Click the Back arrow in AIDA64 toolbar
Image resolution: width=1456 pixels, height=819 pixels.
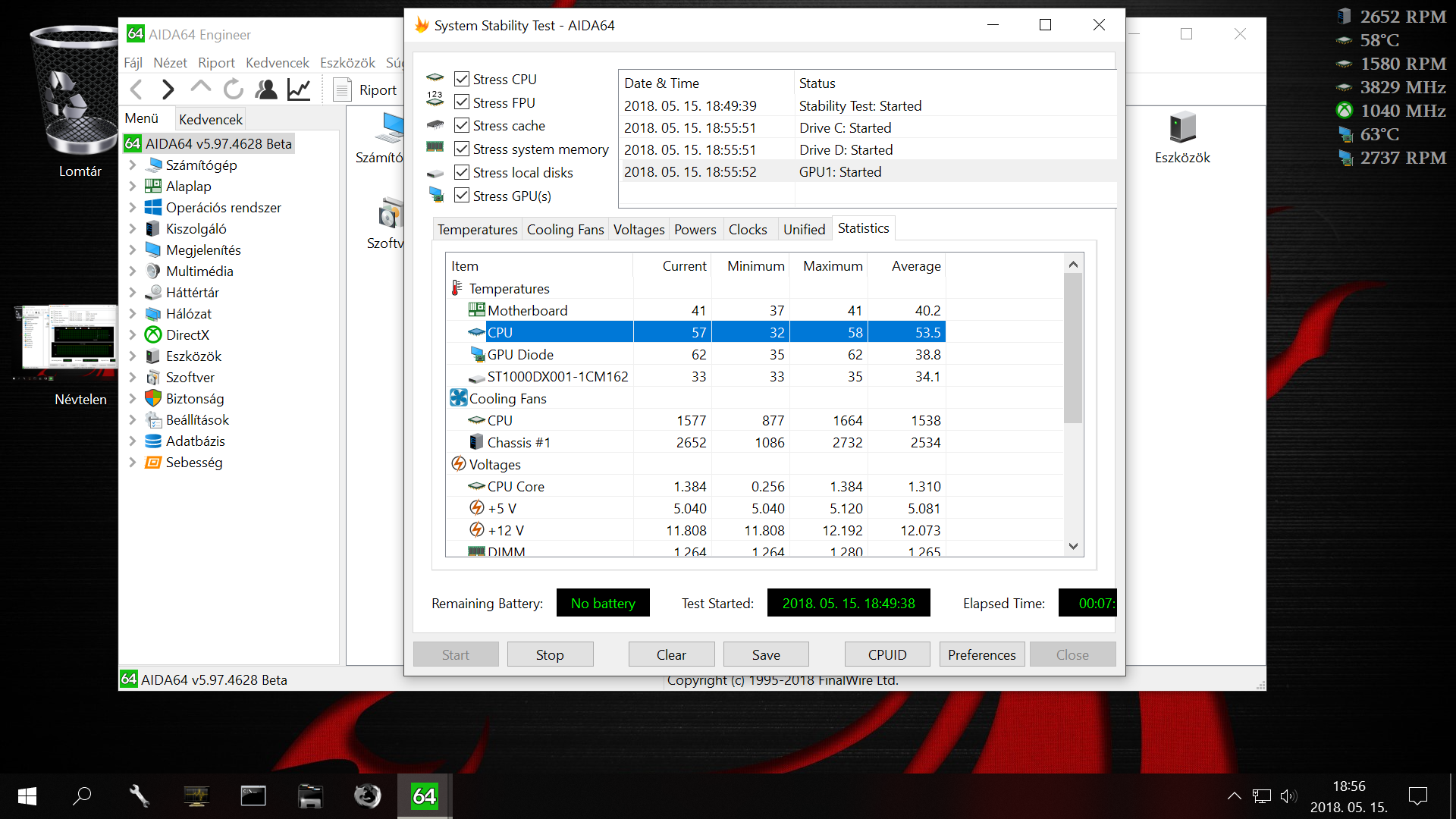tap(136, 89)
